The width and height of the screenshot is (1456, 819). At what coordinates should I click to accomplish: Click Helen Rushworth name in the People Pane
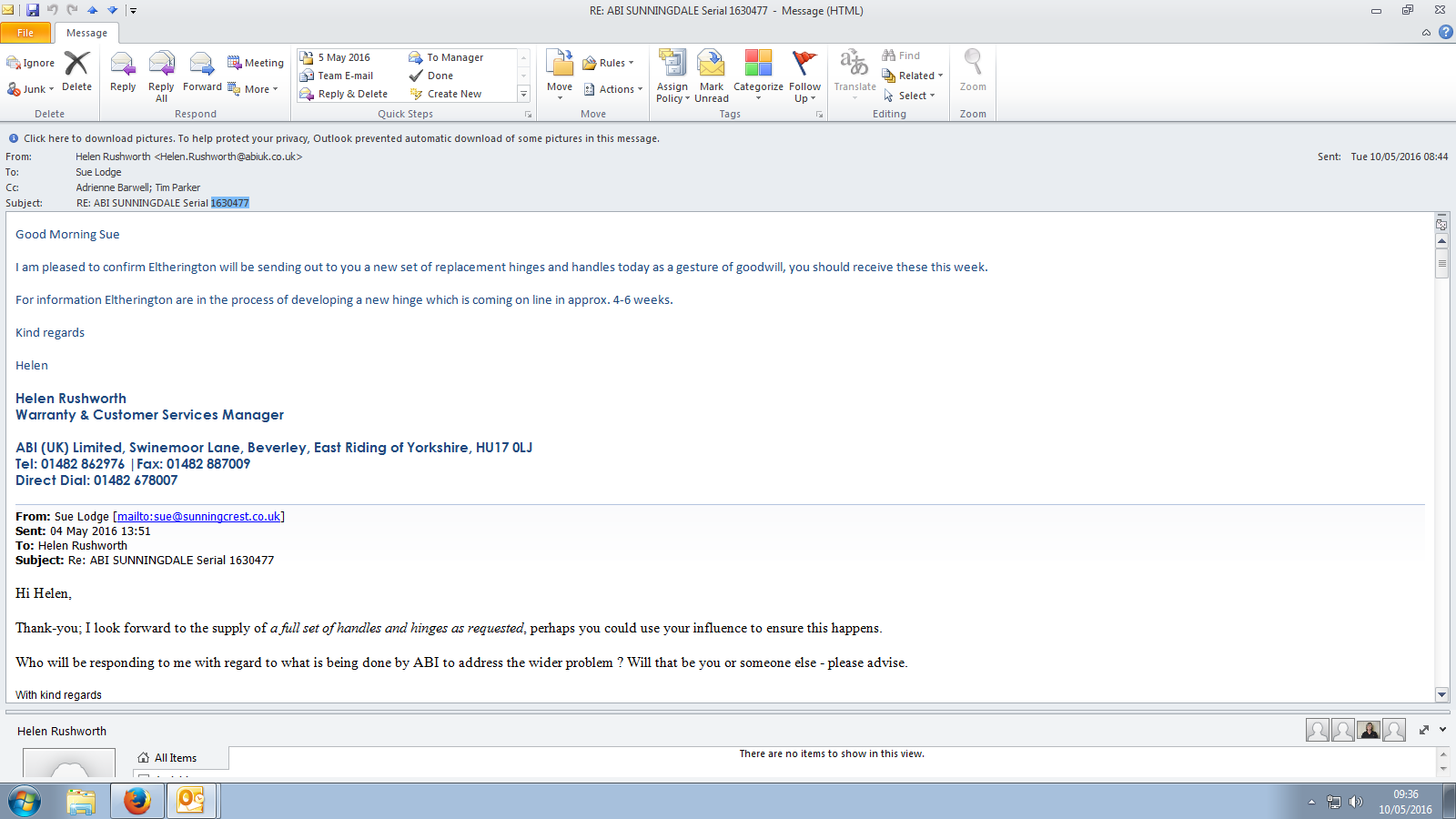(62, 732)
